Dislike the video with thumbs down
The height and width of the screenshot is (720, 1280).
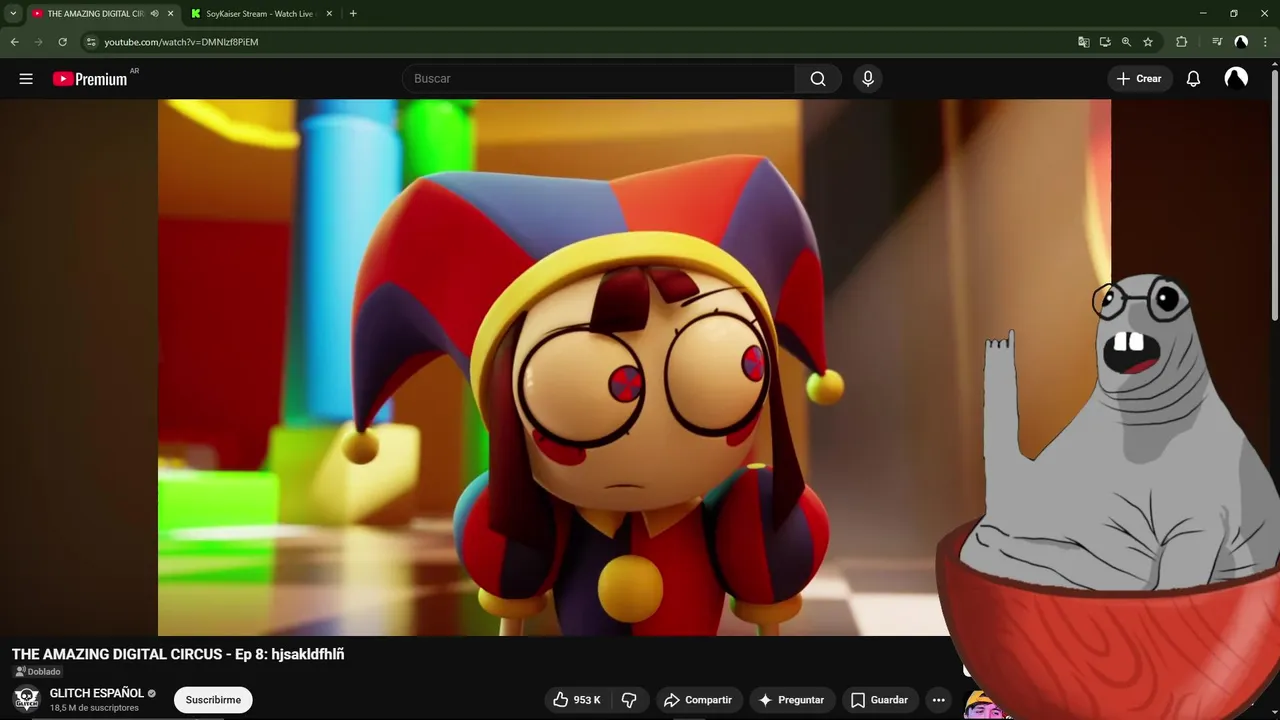(629, 700)
